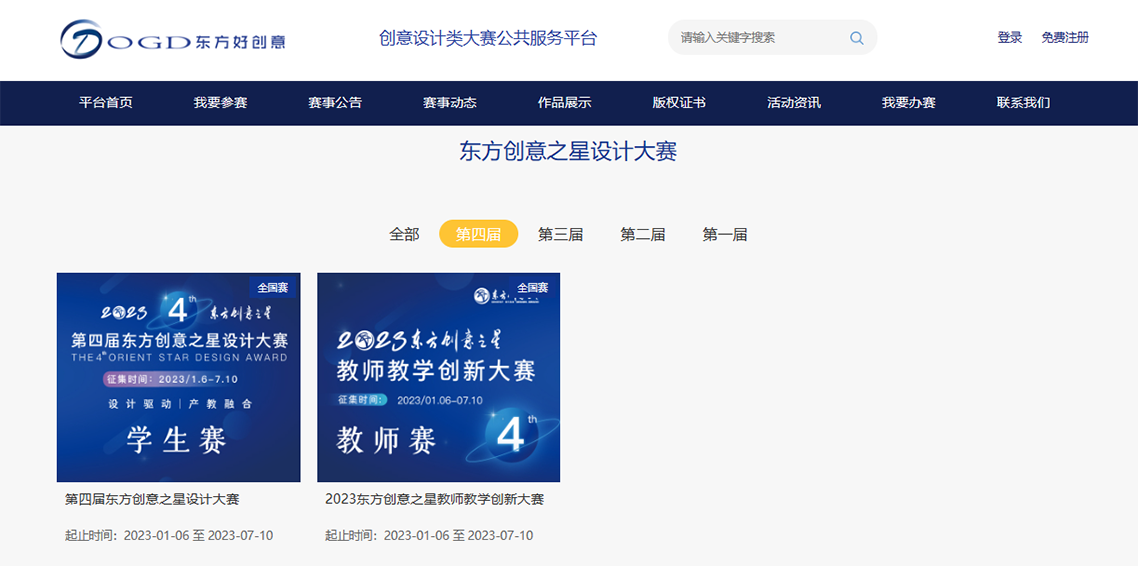The height and width of the screenshot is (566, 1138).
Task: Click the OGD 东方好创意 logo
Action: pyautogui.click(x=172, y=40)
